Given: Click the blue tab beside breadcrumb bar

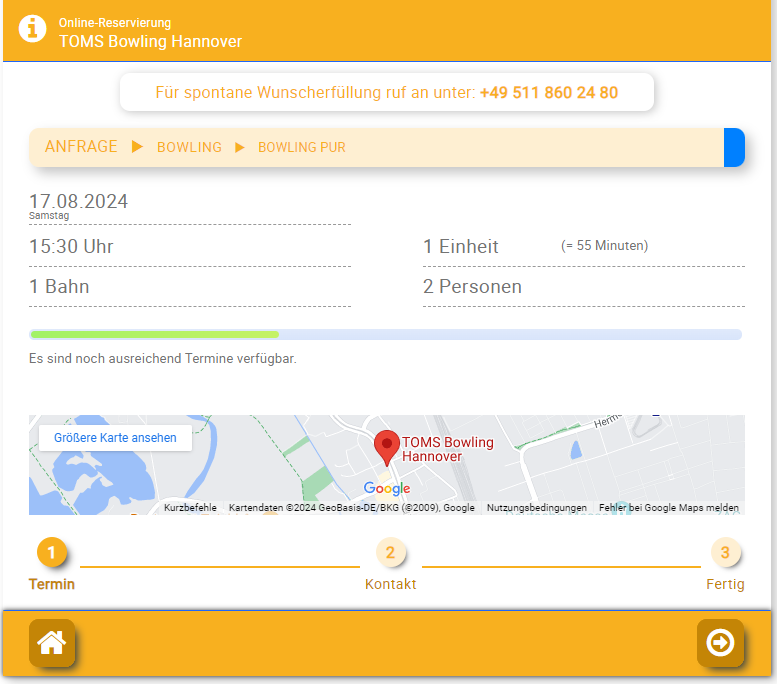Looking at the screenshot, I should (734, 147).
